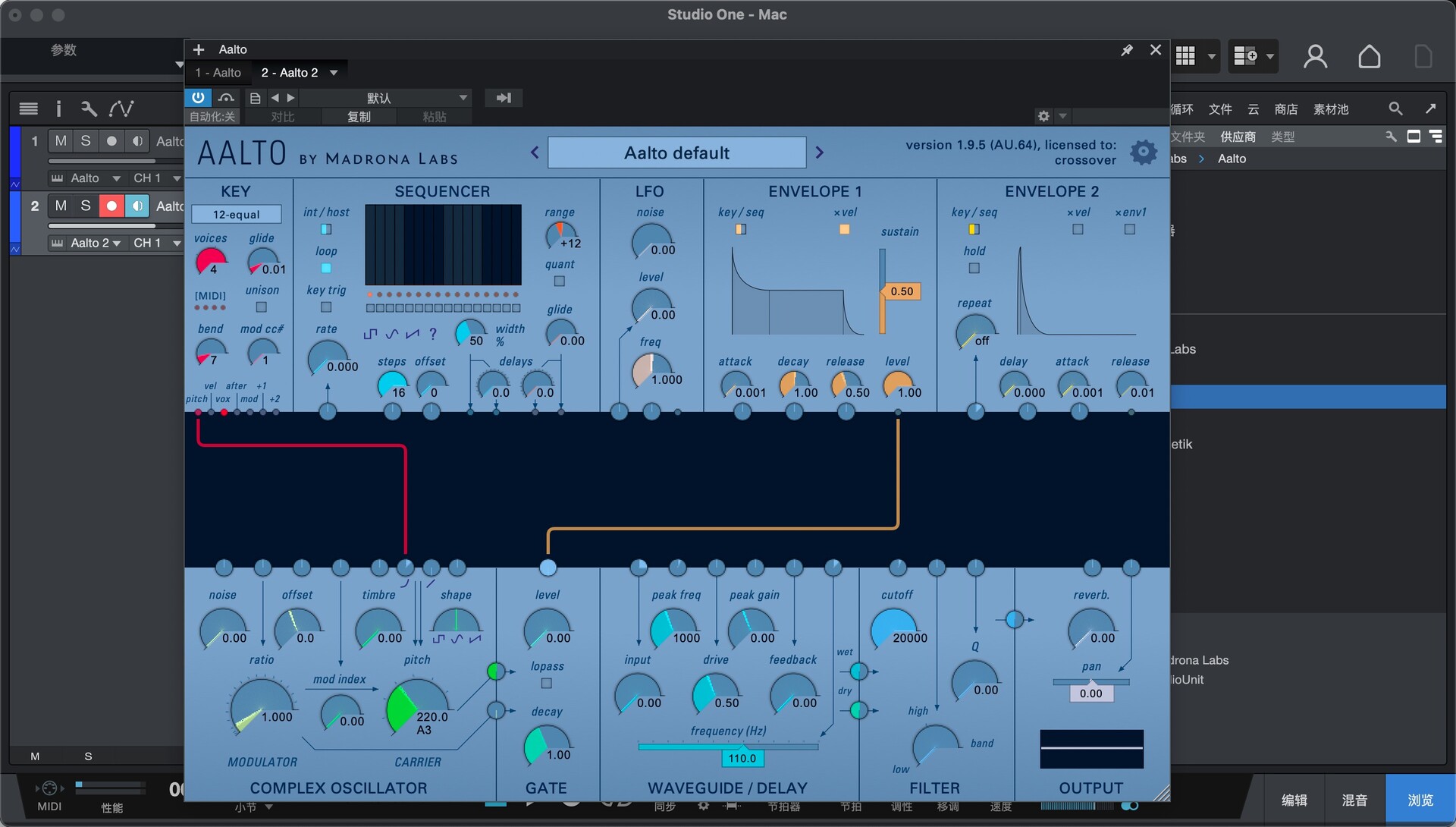1456x827 pixels.
Task: Switch to 混音 view tab
Action: click(x=1354, y=800)
